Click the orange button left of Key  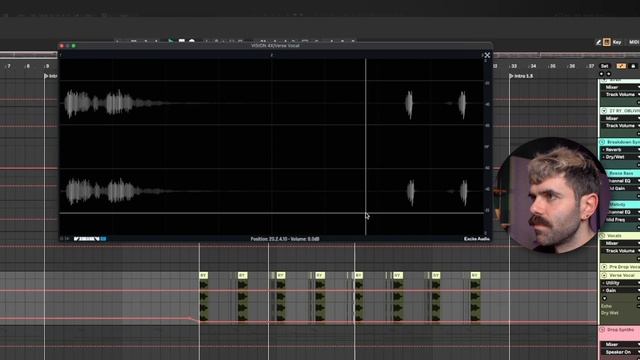pos(607,42)
